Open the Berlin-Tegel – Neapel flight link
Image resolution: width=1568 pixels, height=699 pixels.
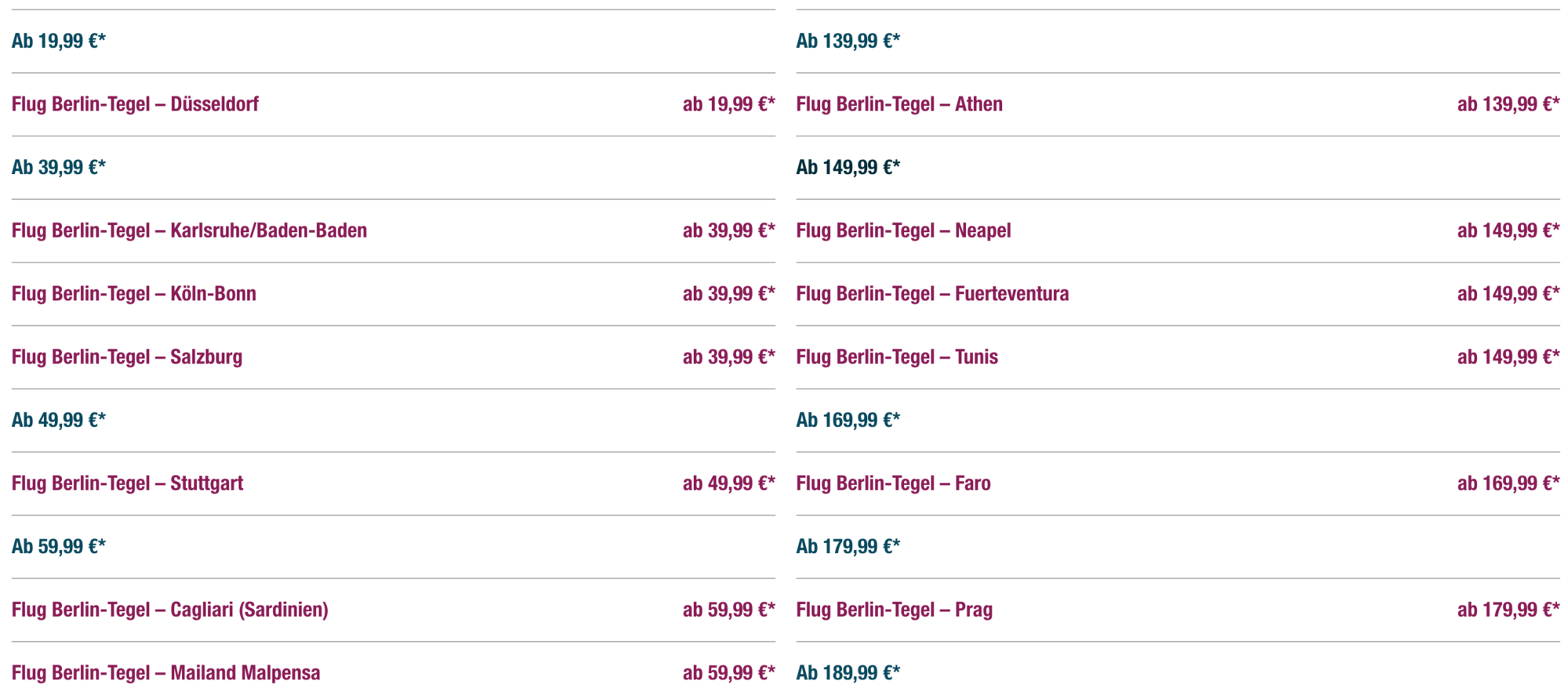[x=903, y=230]
